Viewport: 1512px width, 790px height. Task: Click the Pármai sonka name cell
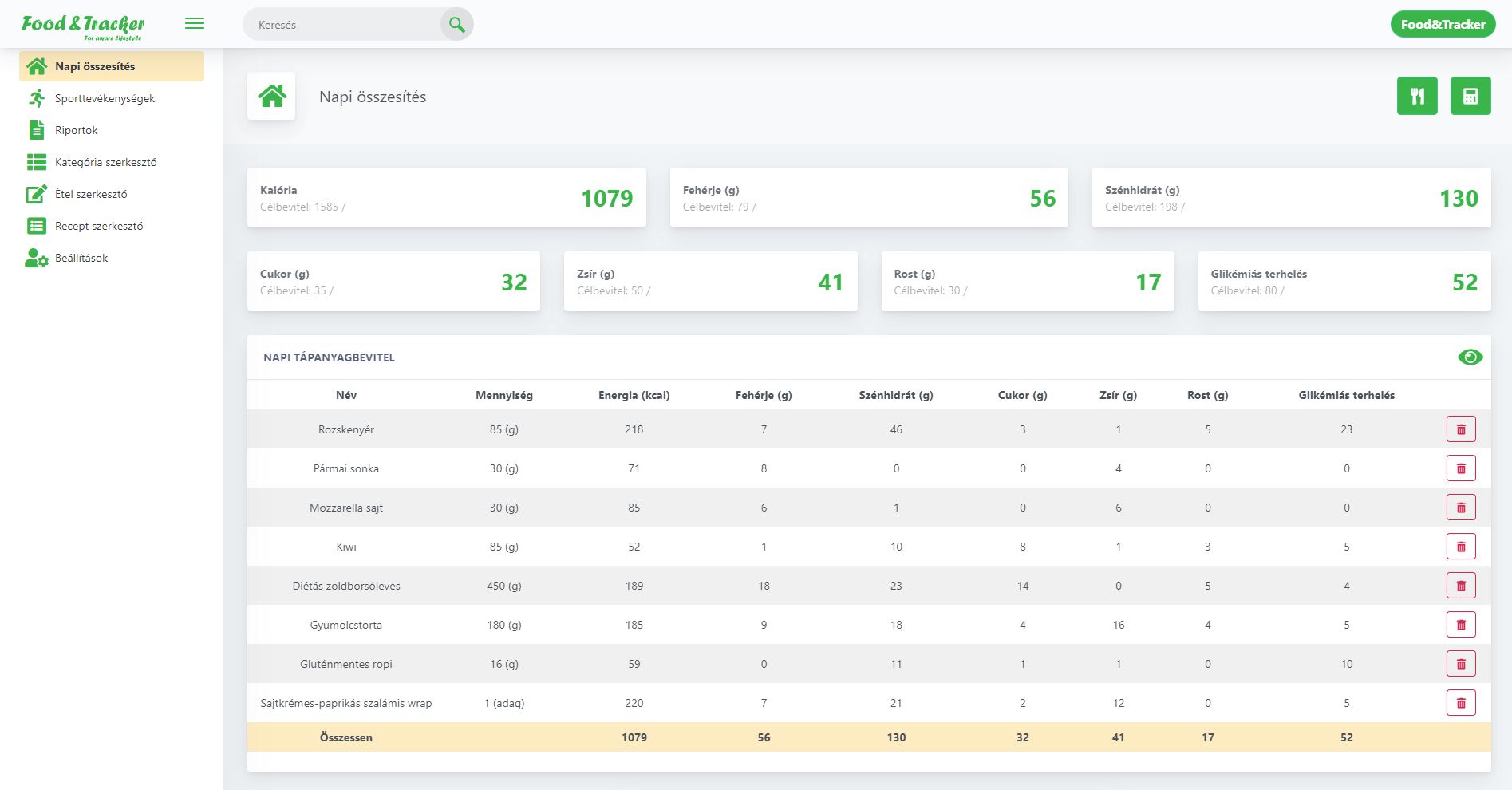pos(346,468)
